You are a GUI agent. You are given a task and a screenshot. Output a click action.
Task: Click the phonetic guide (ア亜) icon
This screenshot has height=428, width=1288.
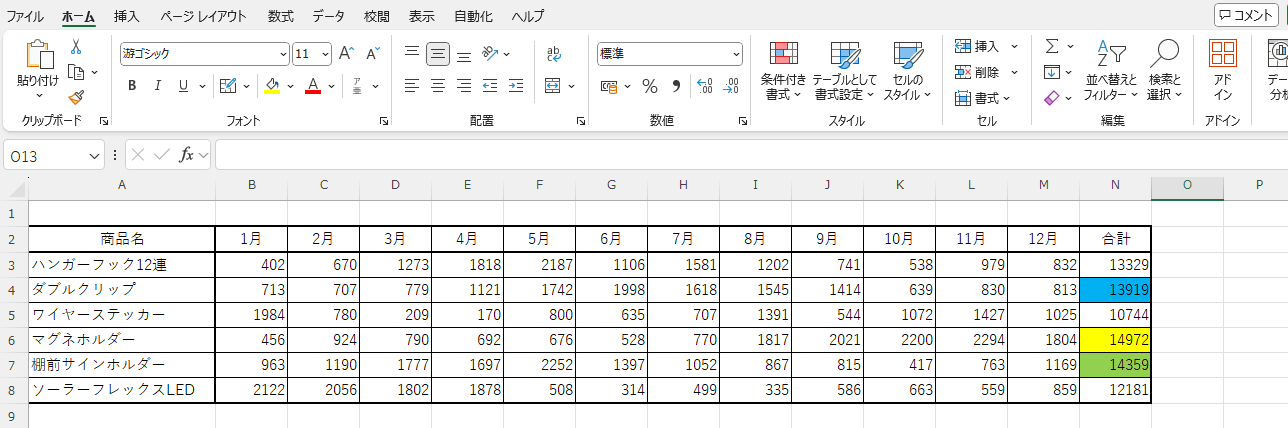click(357, 86)
